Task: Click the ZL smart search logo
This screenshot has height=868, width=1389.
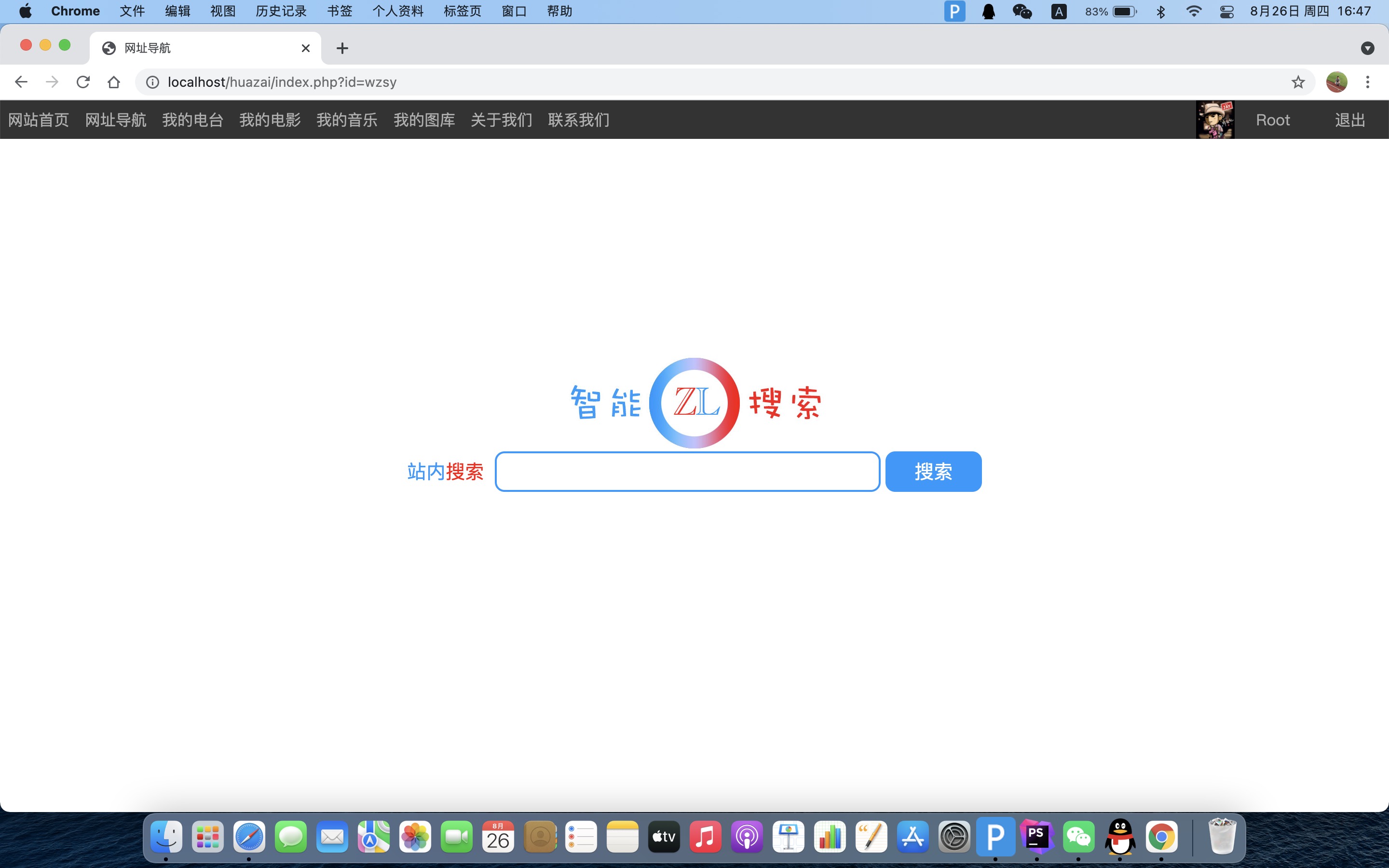Action: click(x=694, y=403)
